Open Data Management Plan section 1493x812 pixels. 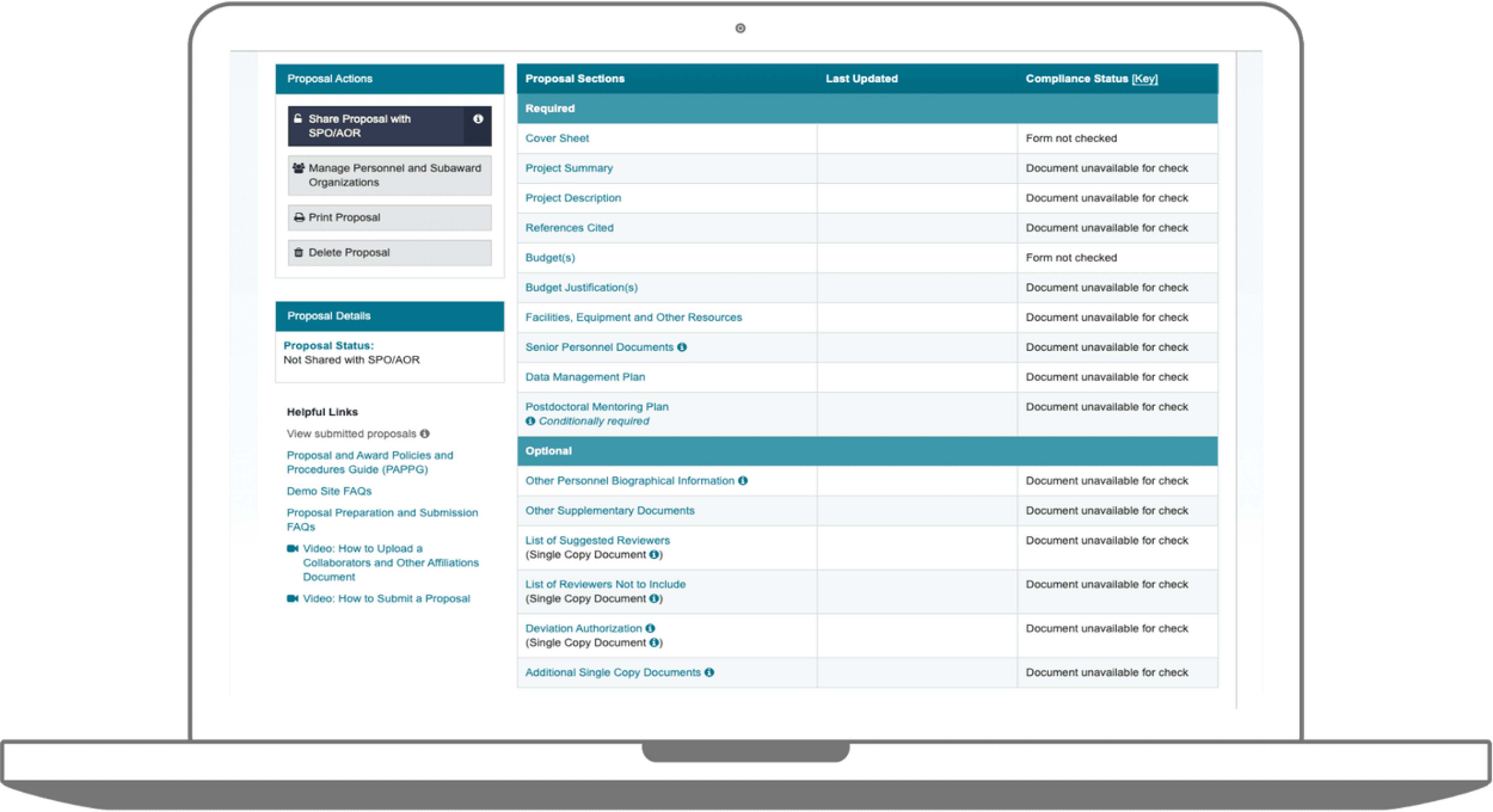(585, 377)
